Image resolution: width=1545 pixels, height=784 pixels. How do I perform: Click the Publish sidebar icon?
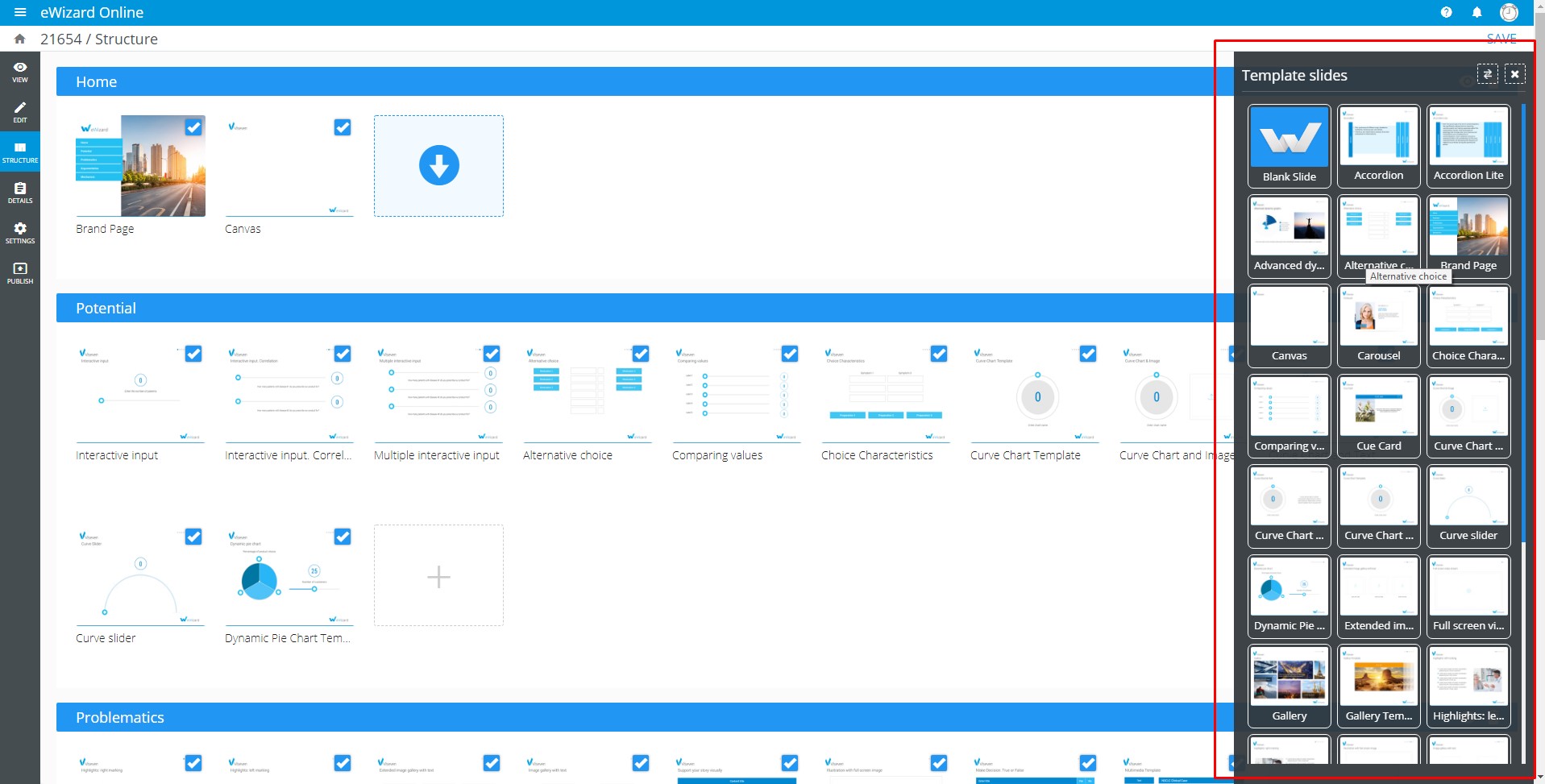click(x=20, y=273)
